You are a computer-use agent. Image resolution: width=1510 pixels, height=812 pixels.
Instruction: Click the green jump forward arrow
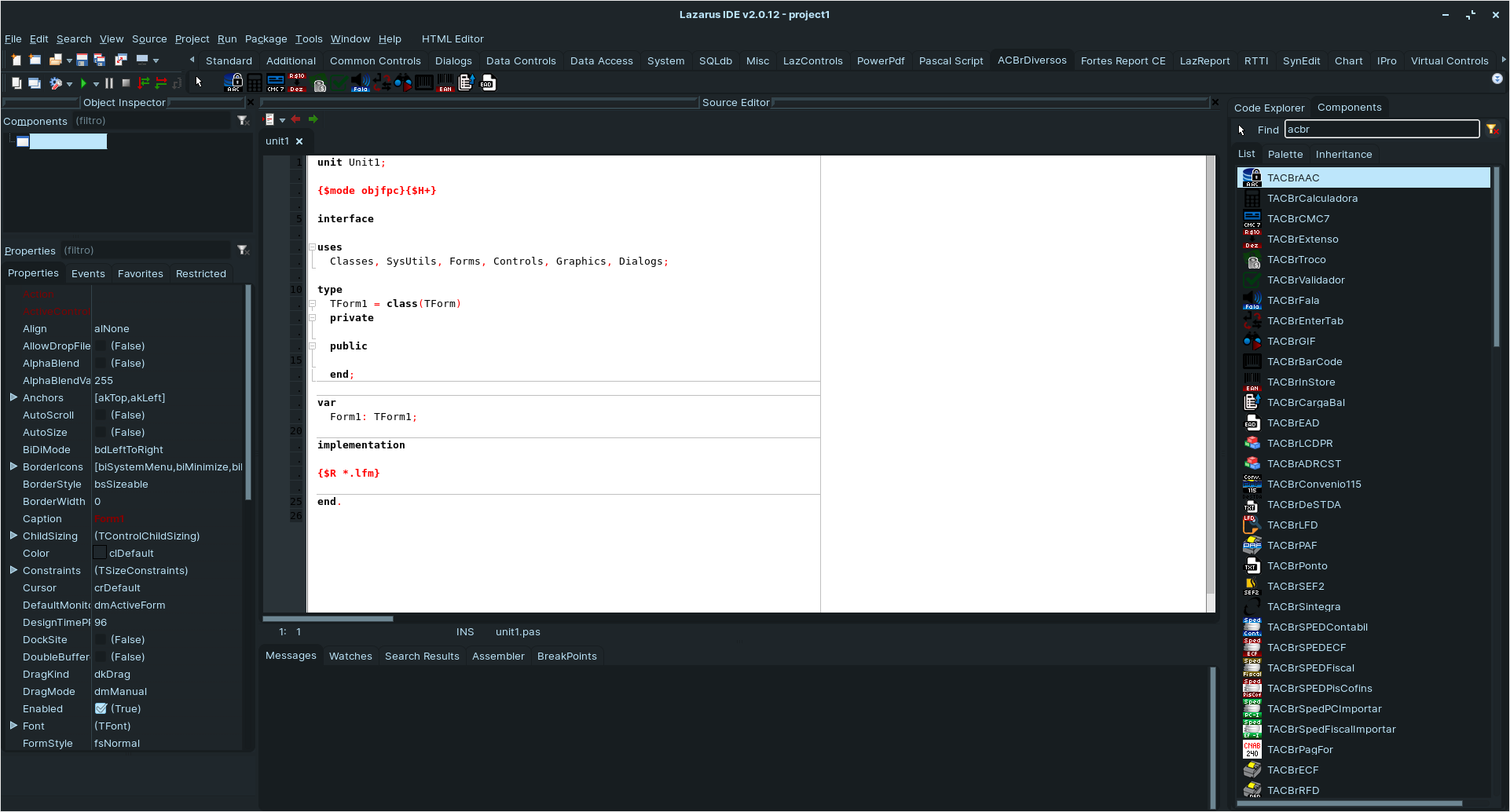pyautogui.click(x=313, y=119)
